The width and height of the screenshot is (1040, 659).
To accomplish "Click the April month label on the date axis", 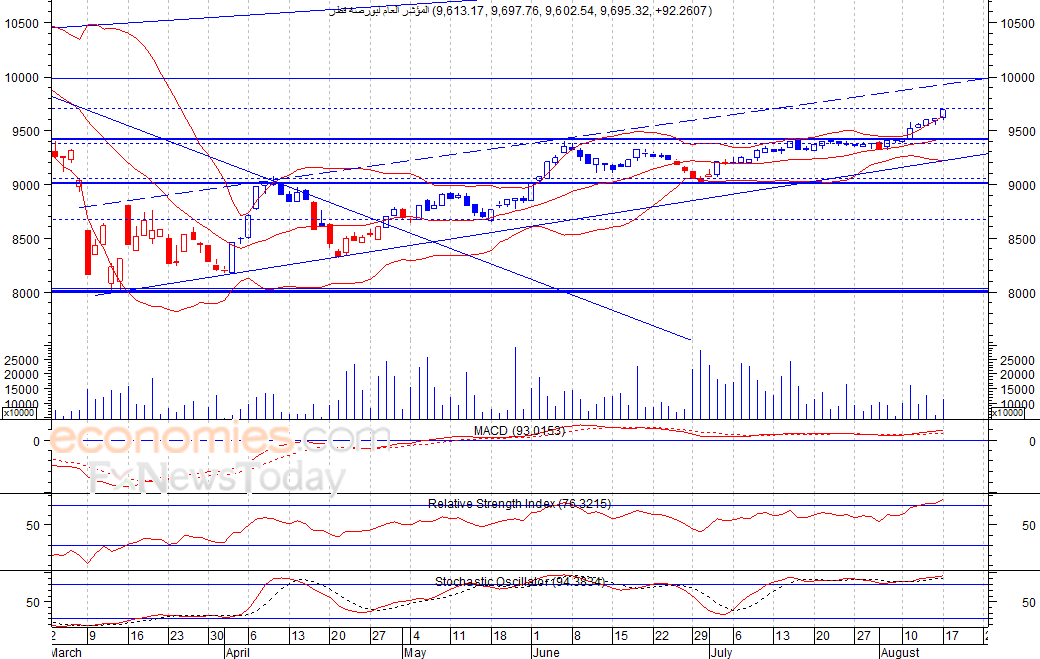I will point(237,652).
